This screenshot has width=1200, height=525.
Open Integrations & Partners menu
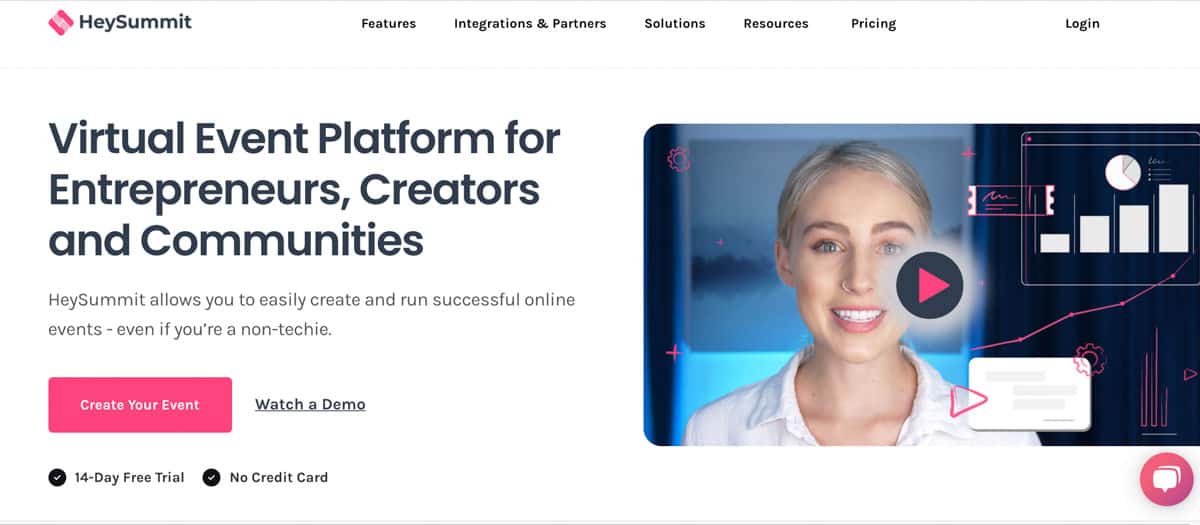click(x=530, y=23)
